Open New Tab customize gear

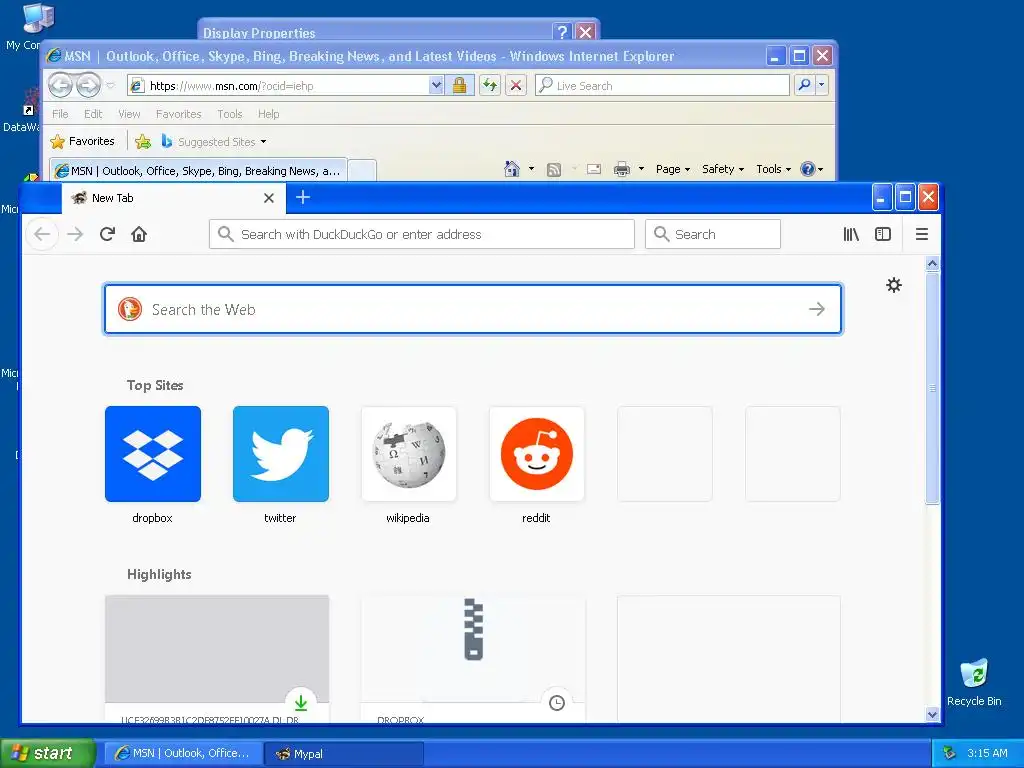(894, 285)
